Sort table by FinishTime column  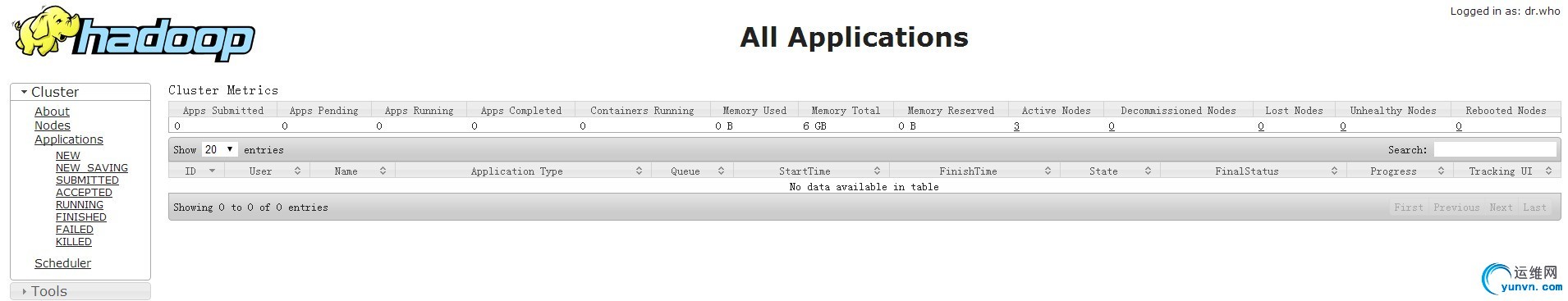click(974, 171)
